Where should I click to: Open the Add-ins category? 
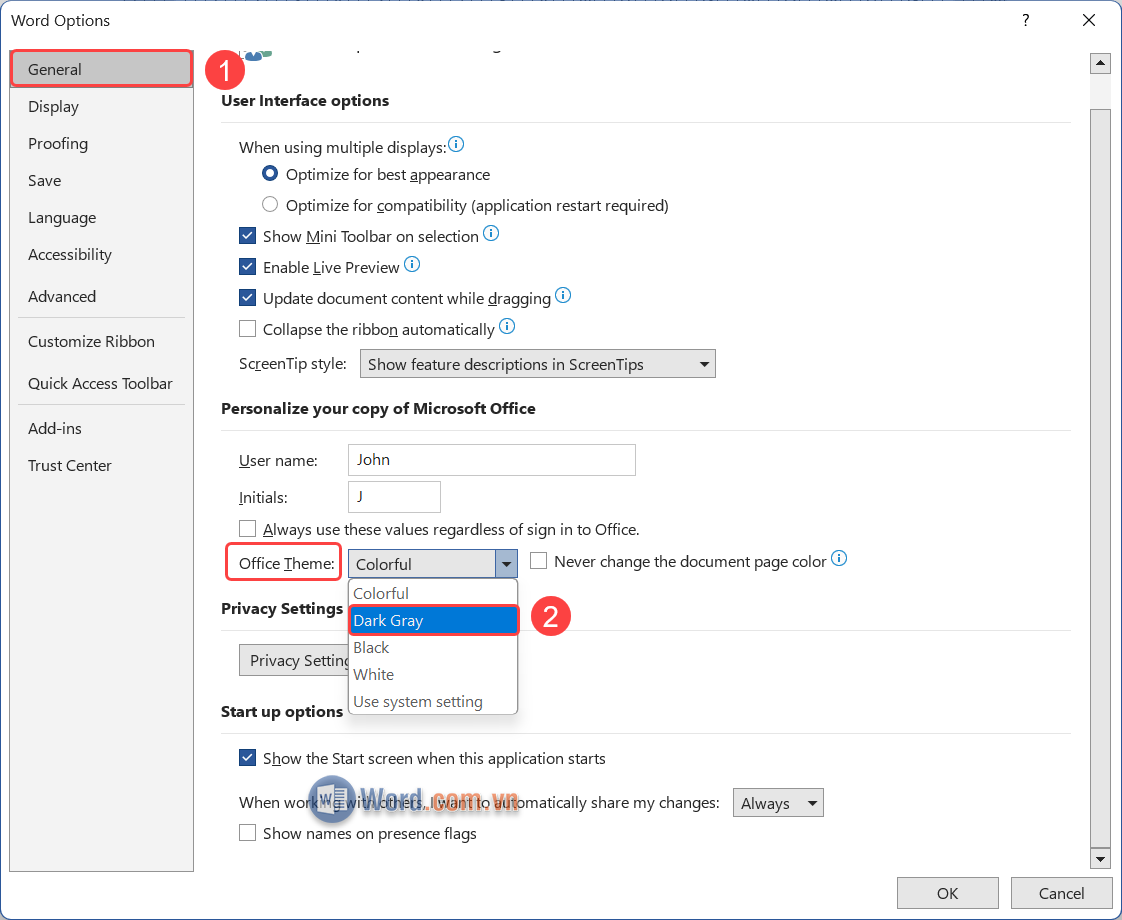102,429
